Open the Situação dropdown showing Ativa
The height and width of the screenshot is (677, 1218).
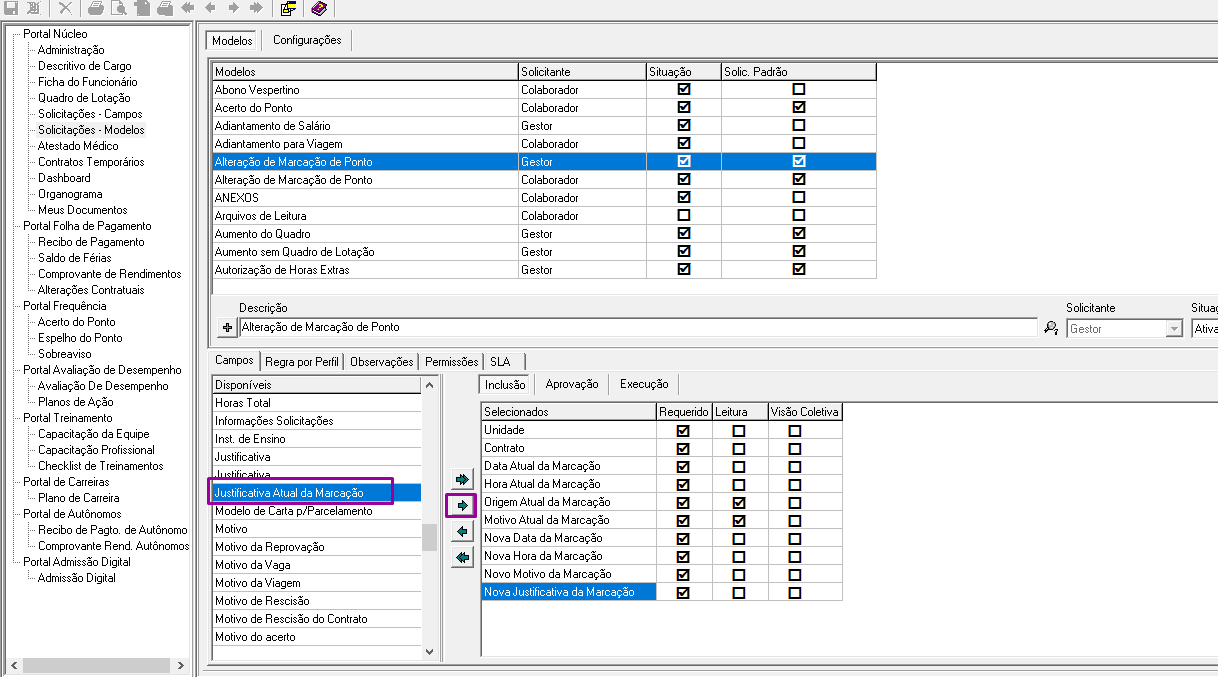pyautogui.click(x=1204, y=329)
